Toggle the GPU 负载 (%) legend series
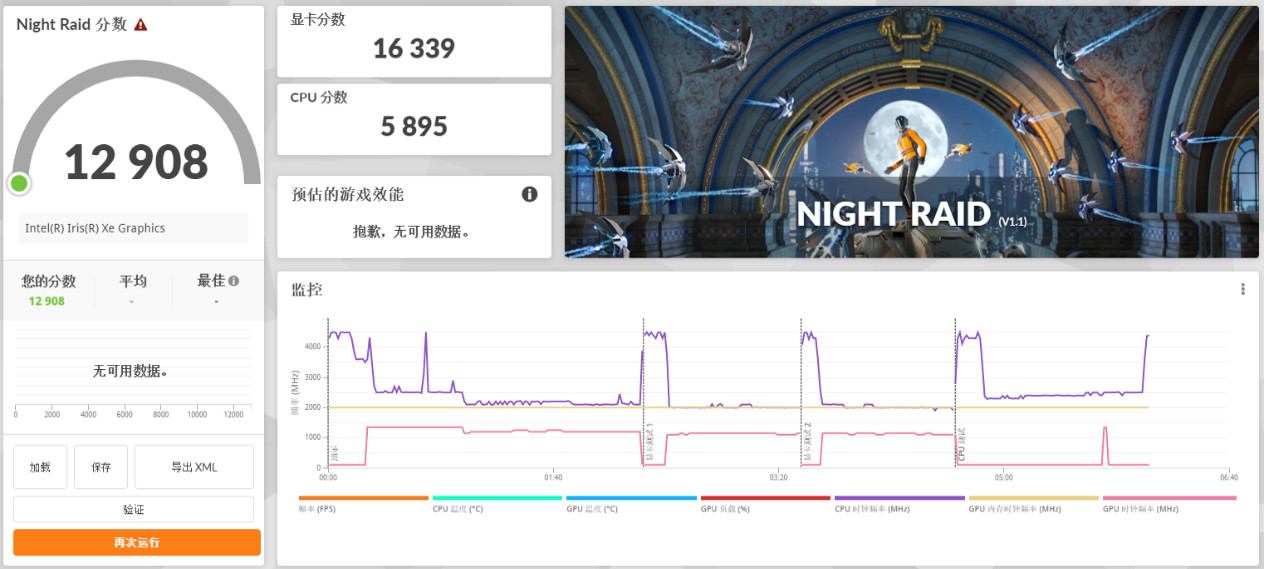This screenshot has height=569, width=1264. (x=765, y=503)
